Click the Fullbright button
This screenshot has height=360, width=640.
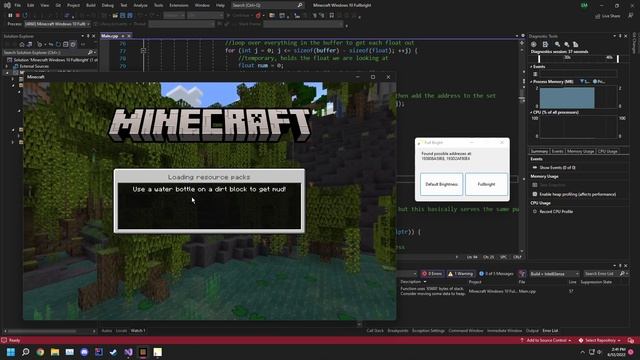click(486, 184)
